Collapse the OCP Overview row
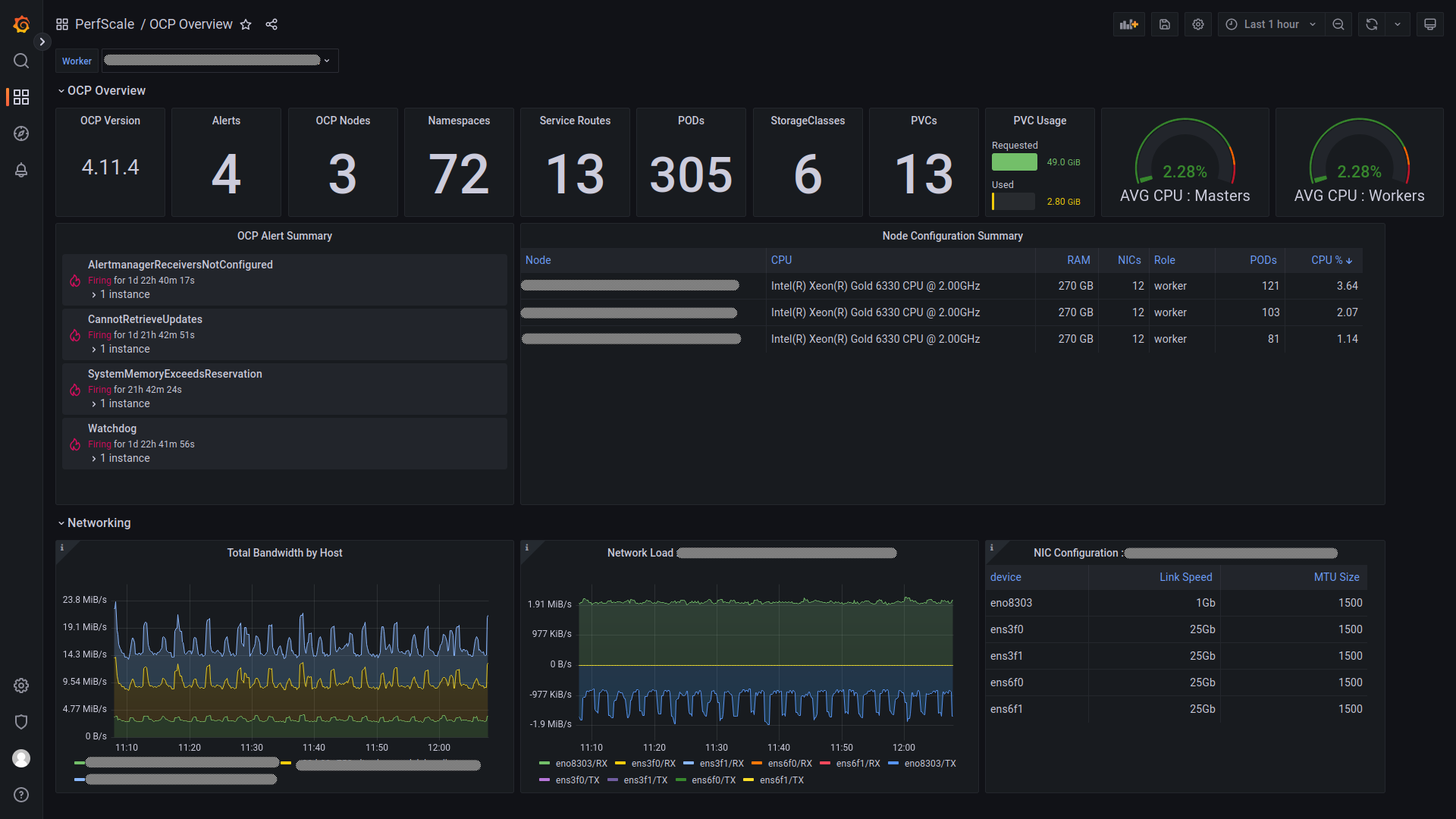The height and width of the screenshot is (819, 1456). (105, 90)
